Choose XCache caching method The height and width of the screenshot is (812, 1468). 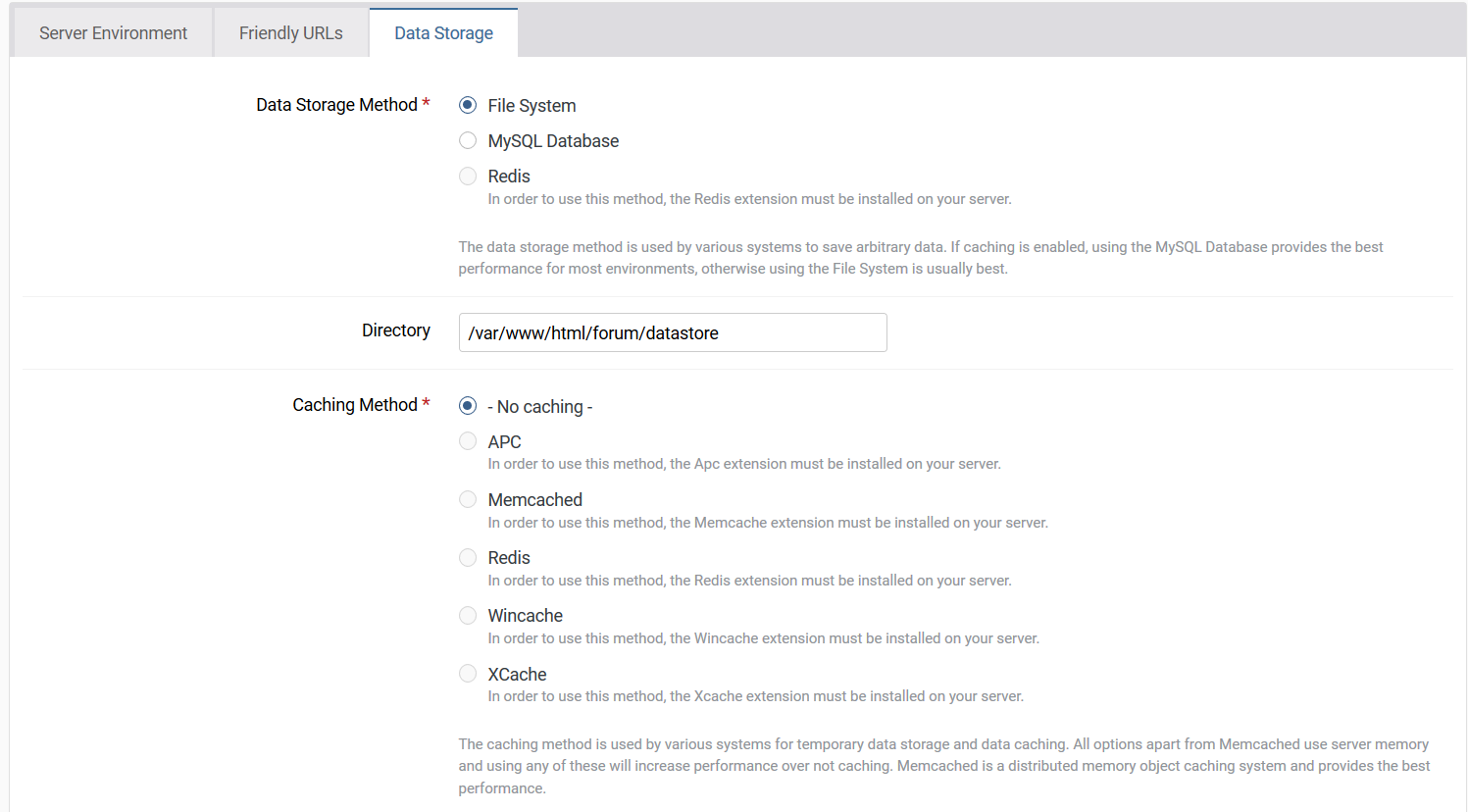click(468, 674)
